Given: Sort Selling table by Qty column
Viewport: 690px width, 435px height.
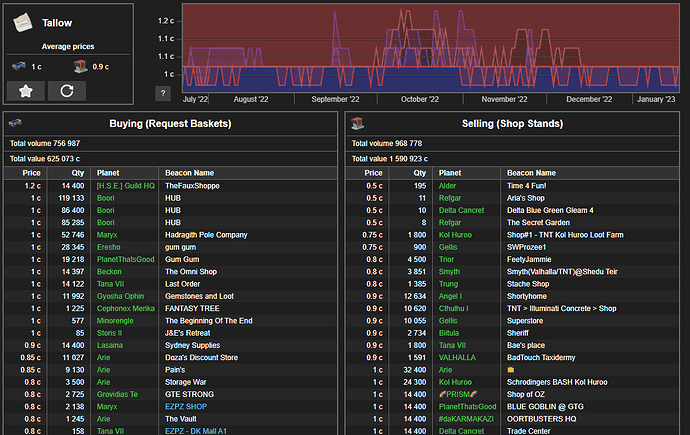Looking at the screenshot, I should (x=418, y=173).
